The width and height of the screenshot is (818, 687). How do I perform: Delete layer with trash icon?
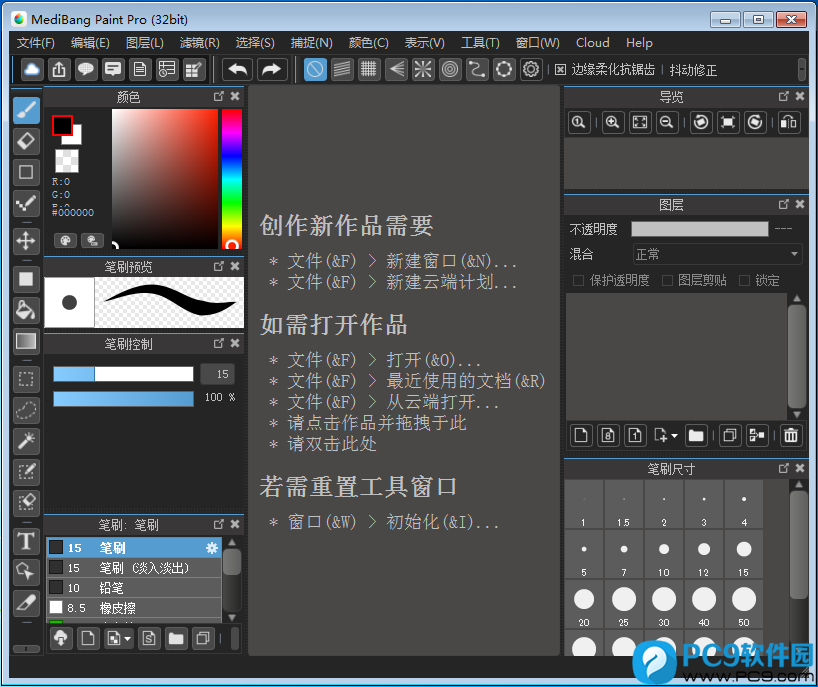[x=791, y=435]
